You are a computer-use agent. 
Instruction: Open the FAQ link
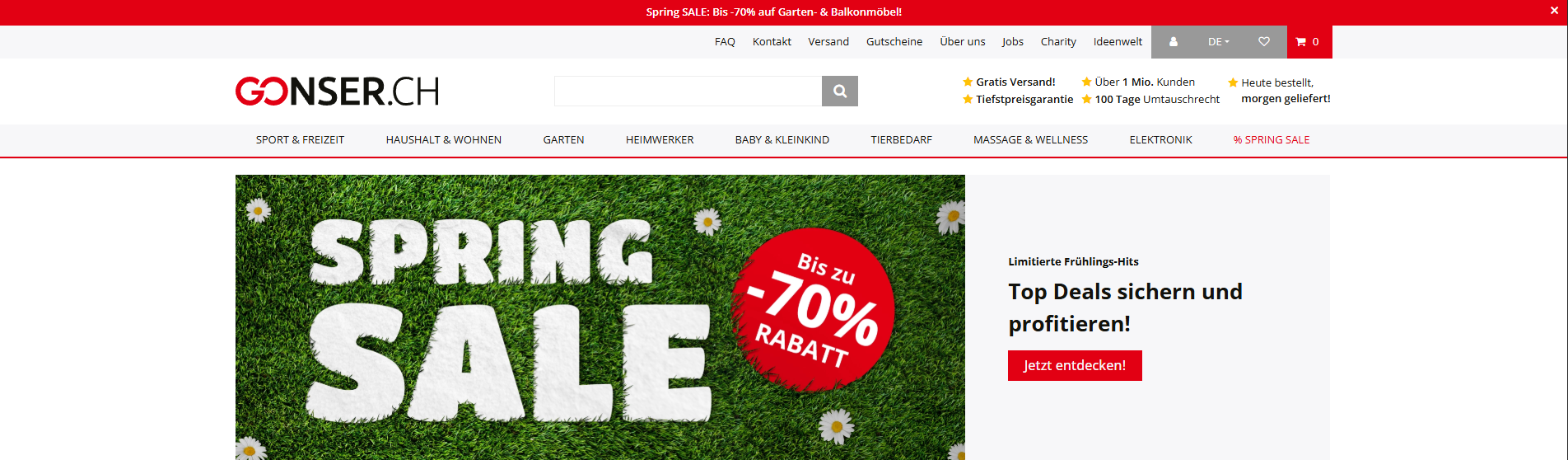[725, 42]
